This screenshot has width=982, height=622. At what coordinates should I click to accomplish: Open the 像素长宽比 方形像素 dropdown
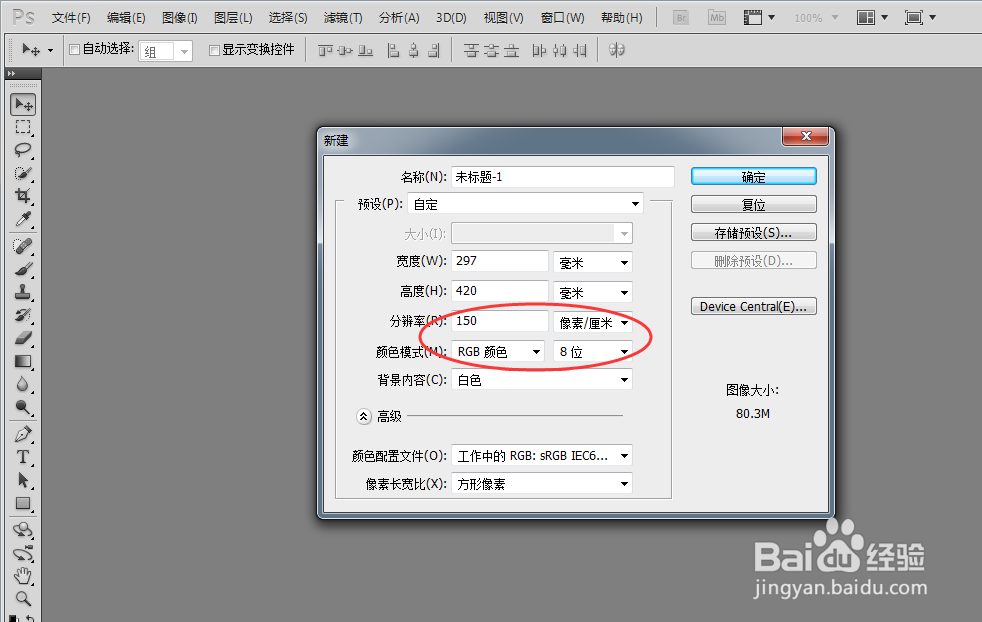(542, 484)
